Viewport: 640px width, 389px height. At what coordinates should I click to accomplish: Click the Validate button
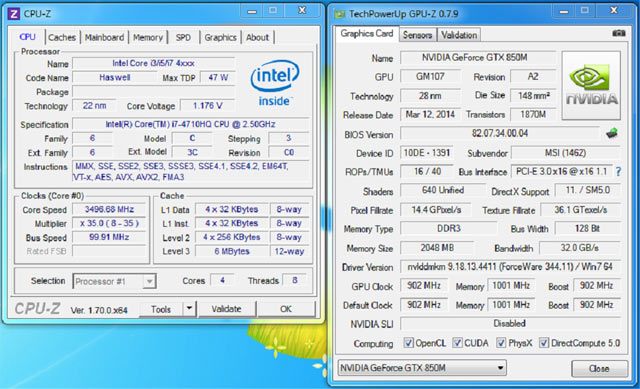(227, 309)
